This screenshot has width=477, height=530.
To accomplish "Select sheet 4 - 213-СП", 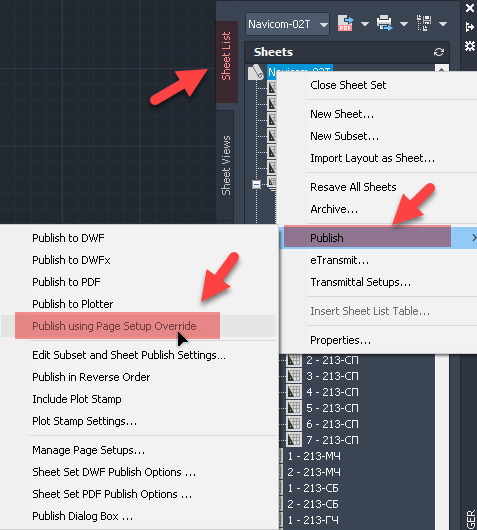I will point(332,392).
